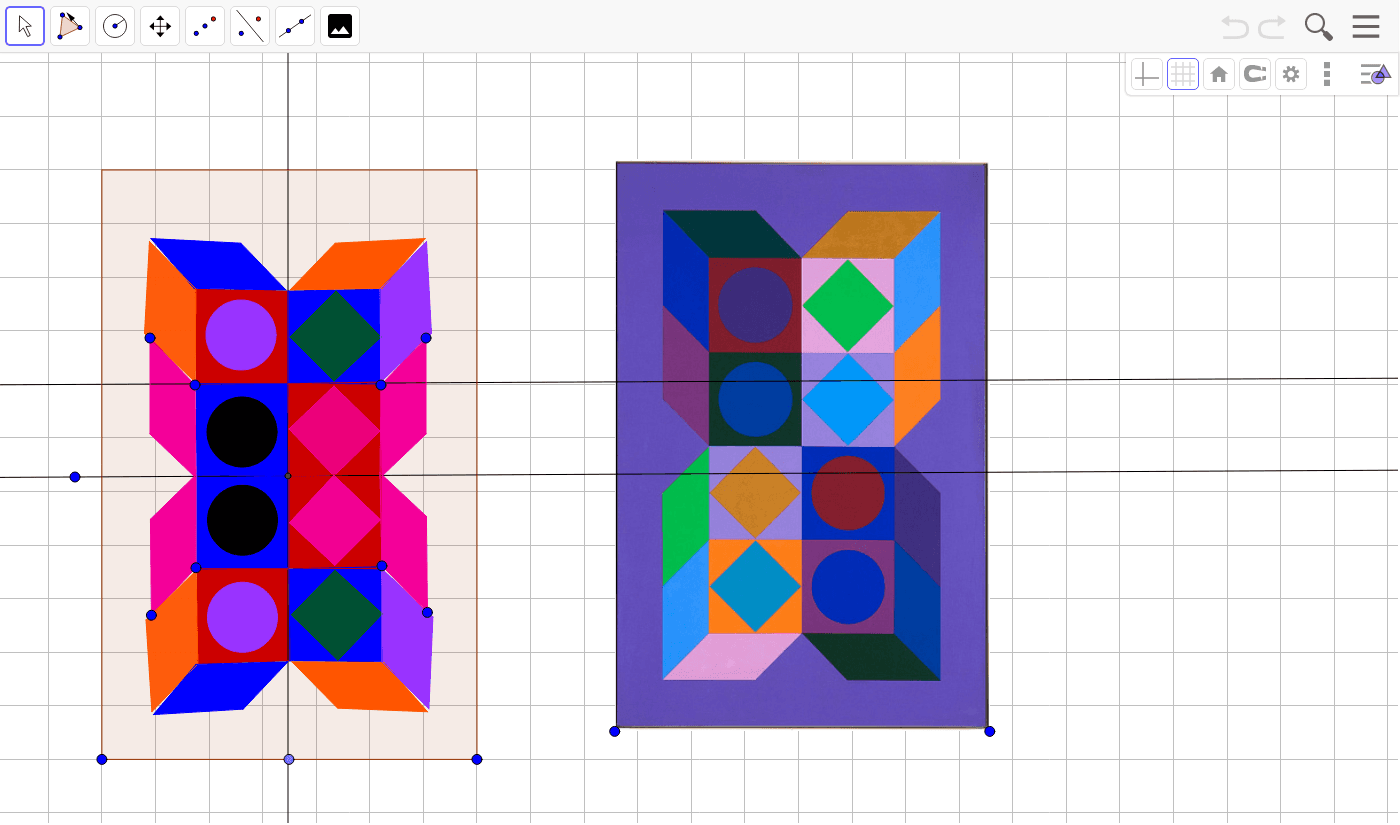The width and height of the screenshot is (1400, 825).
Task: Toggle the style bar button
Action: tap(1375, 74)
